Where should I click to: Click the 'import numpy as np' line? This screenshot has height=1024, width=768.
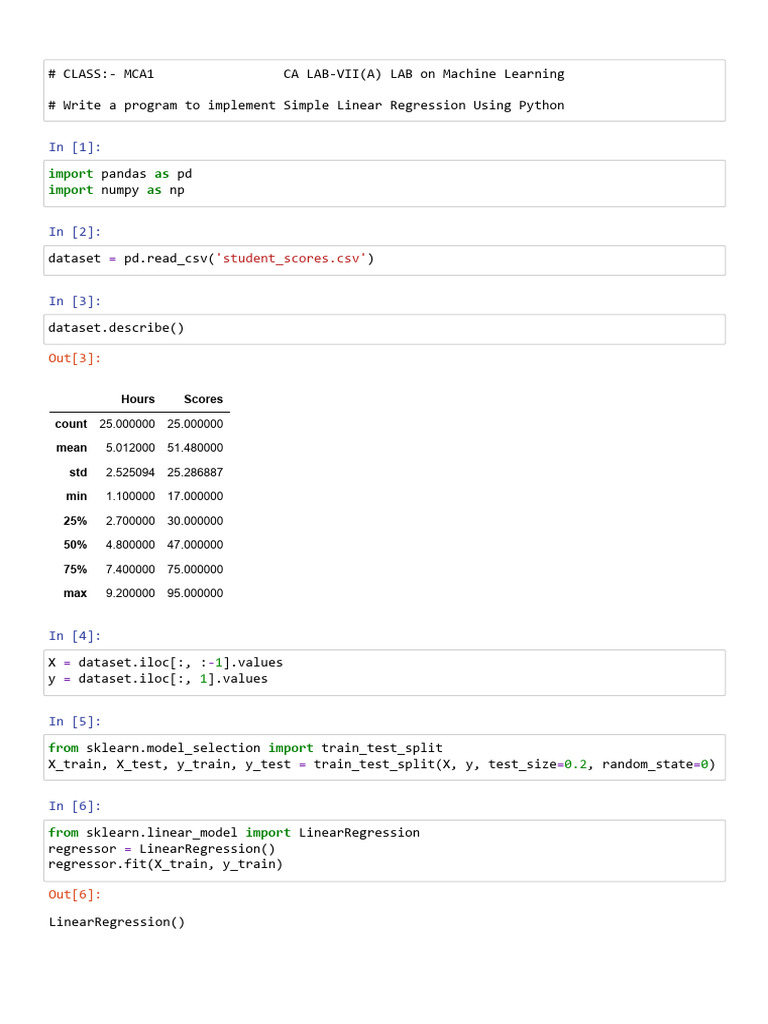click(116, 190)
